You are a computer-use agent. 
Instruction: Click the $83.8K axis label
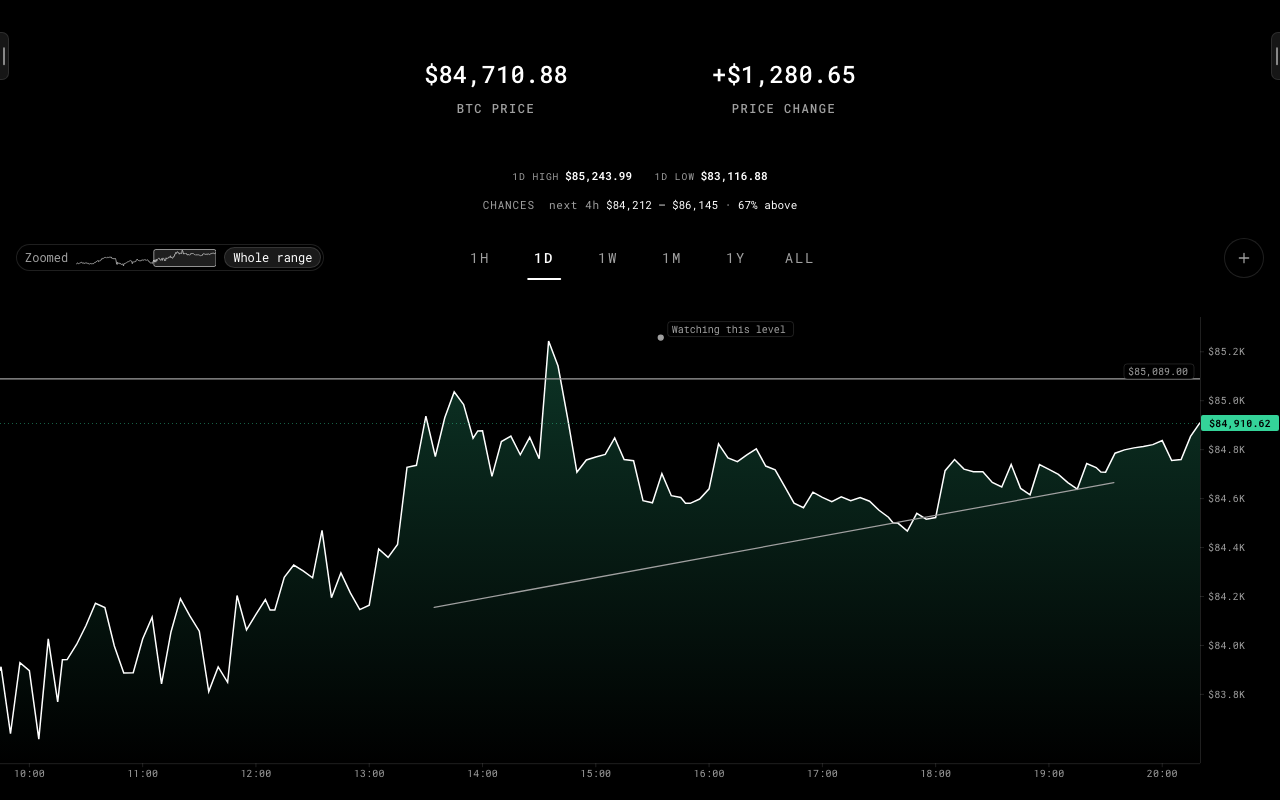[x=1227, y=695]
